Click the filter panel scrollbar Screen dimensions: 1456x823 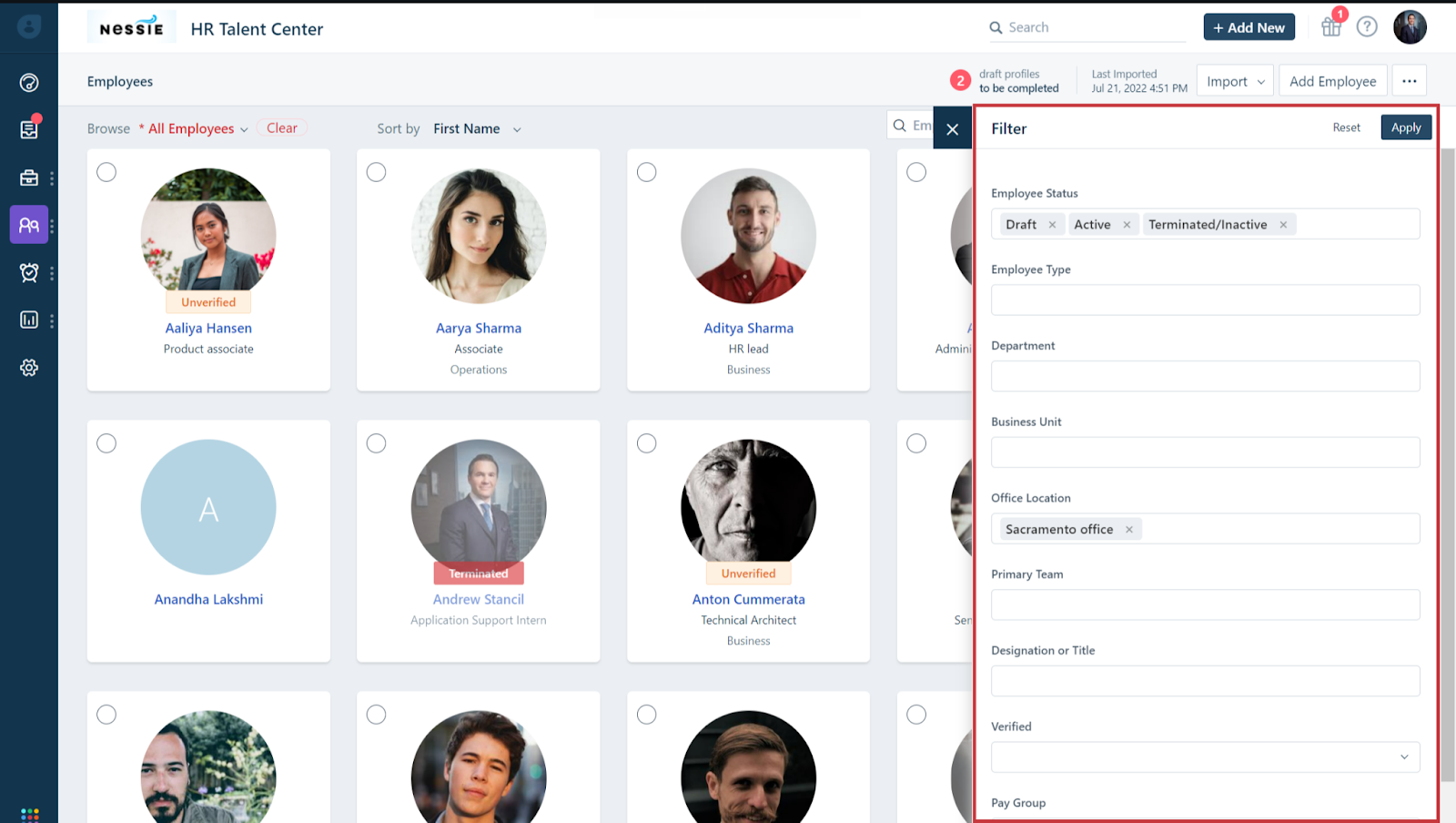[1448, 464]
